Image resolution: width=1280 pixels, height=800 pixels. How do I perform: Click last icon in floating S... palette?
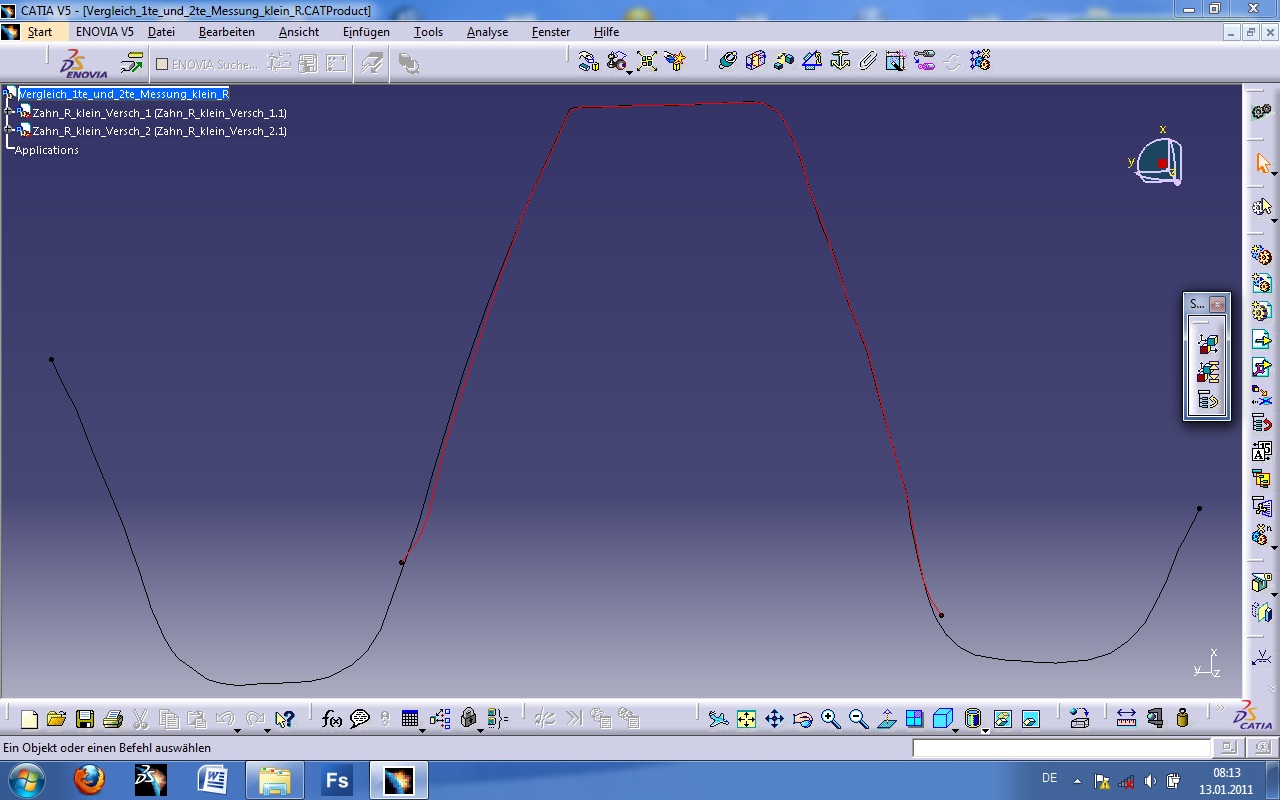1208,400
